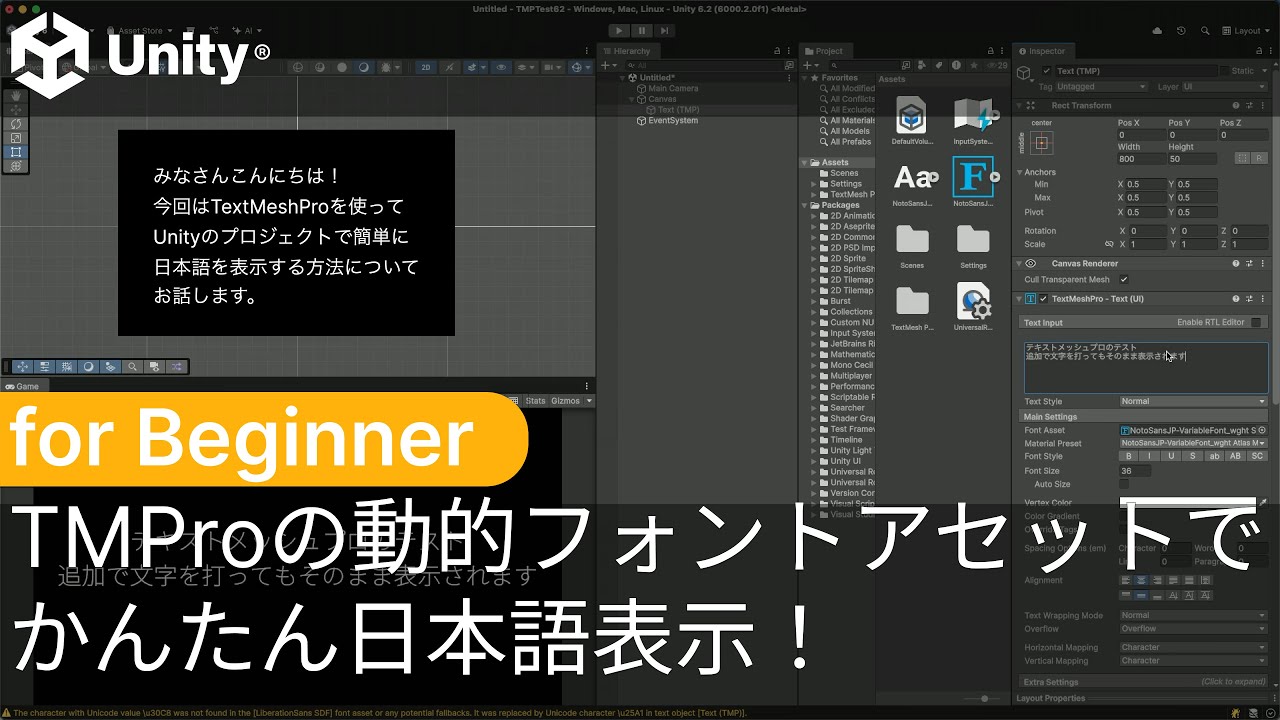Open Scene camera settings dropdown
This screenshot has height=720, width=1280.
click(554, 67)
